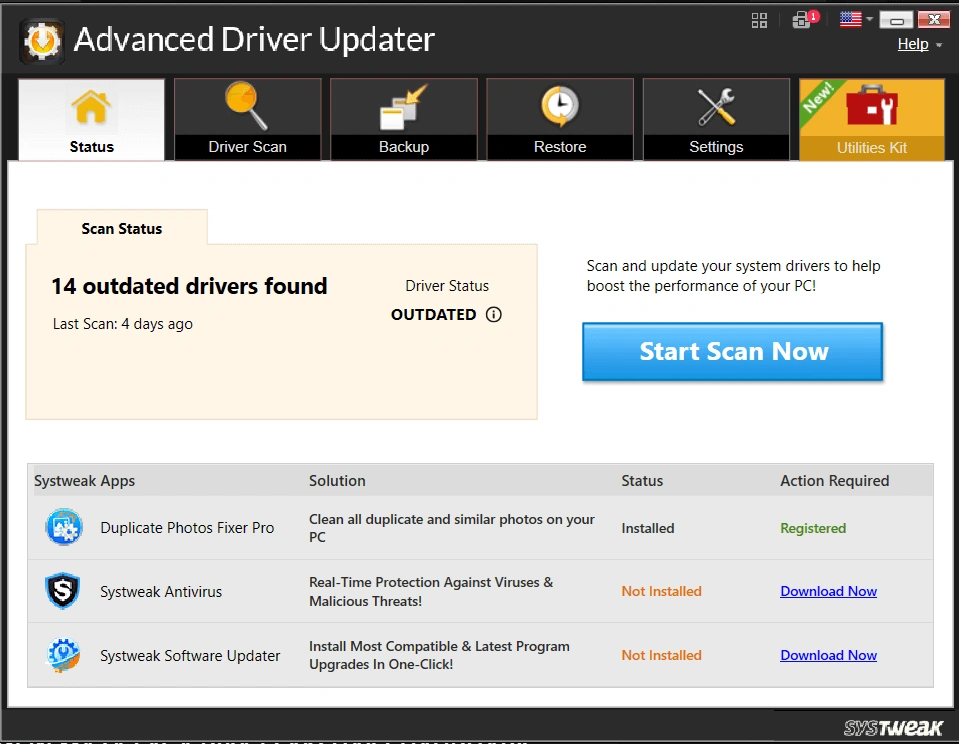
Task: Open the Help menu link
Action: 912,44
